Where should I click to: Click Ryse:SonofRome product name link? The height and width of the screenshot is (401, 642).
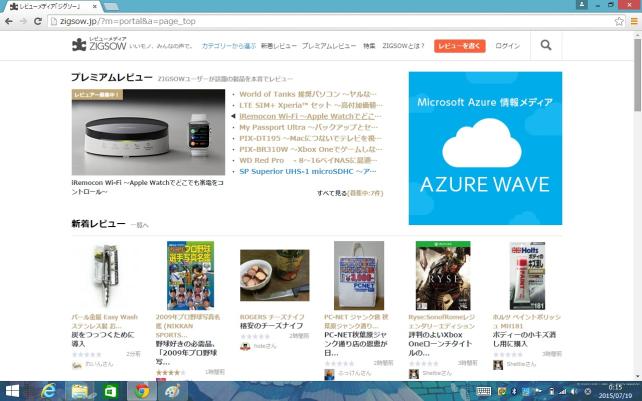point(441,322)
